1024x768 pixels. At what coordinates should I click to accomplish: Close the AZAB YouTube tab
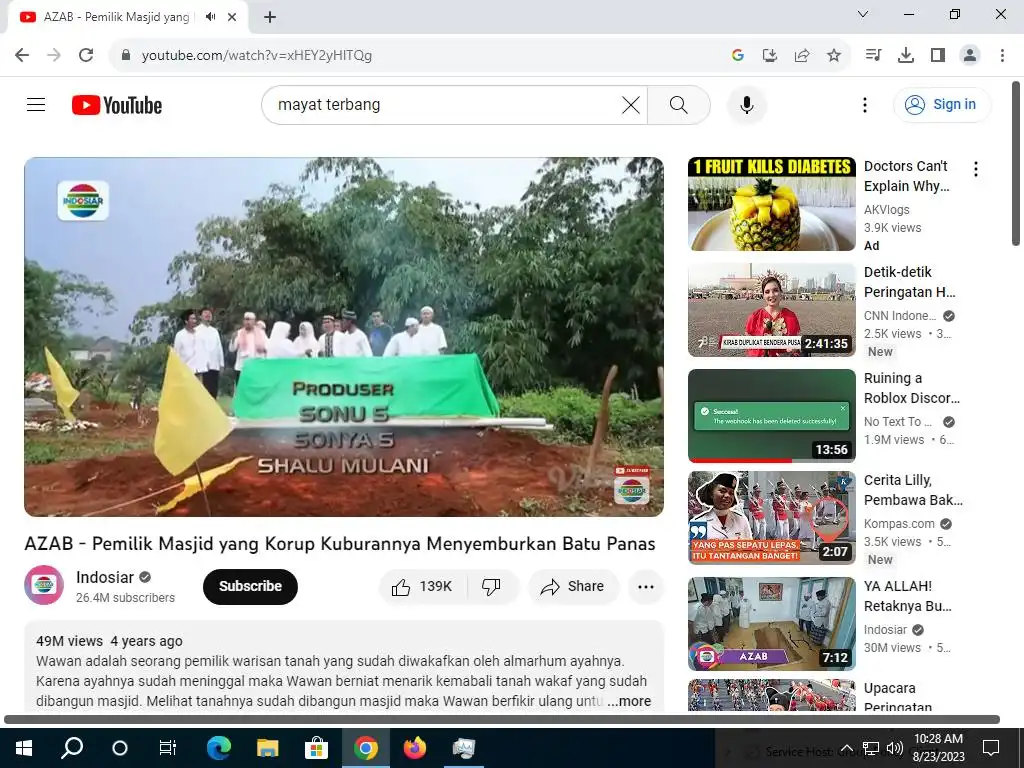[x=232, y=17]
